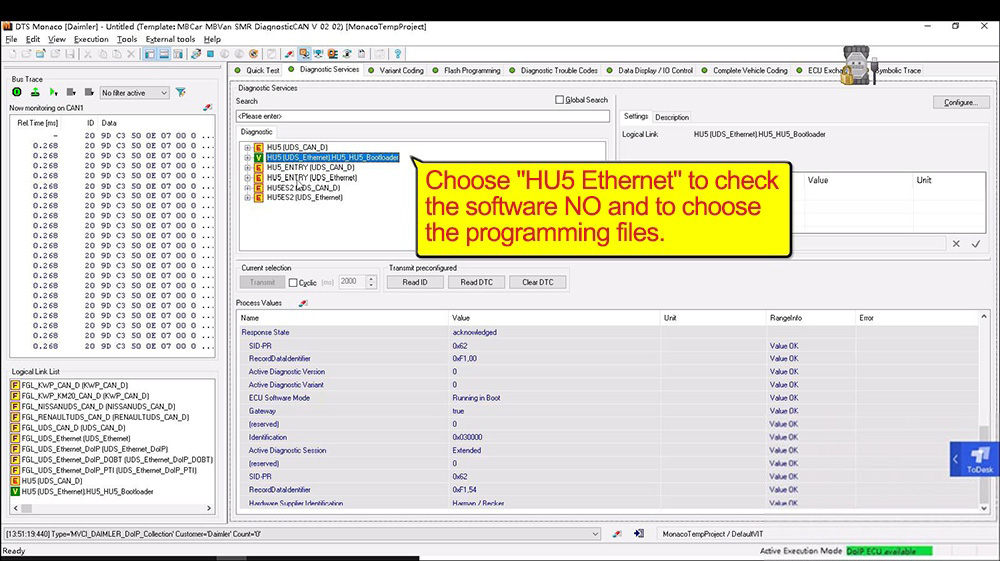Select FGL_UDS_Ethernet_DoIP in Logical Link List
Viewport: 1000px width, 561px height.
(95, 449)
